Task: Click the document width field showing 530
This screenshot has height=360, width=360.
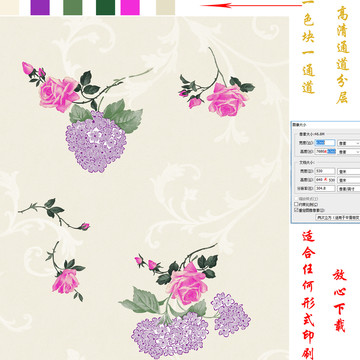Action: [325, 171]
